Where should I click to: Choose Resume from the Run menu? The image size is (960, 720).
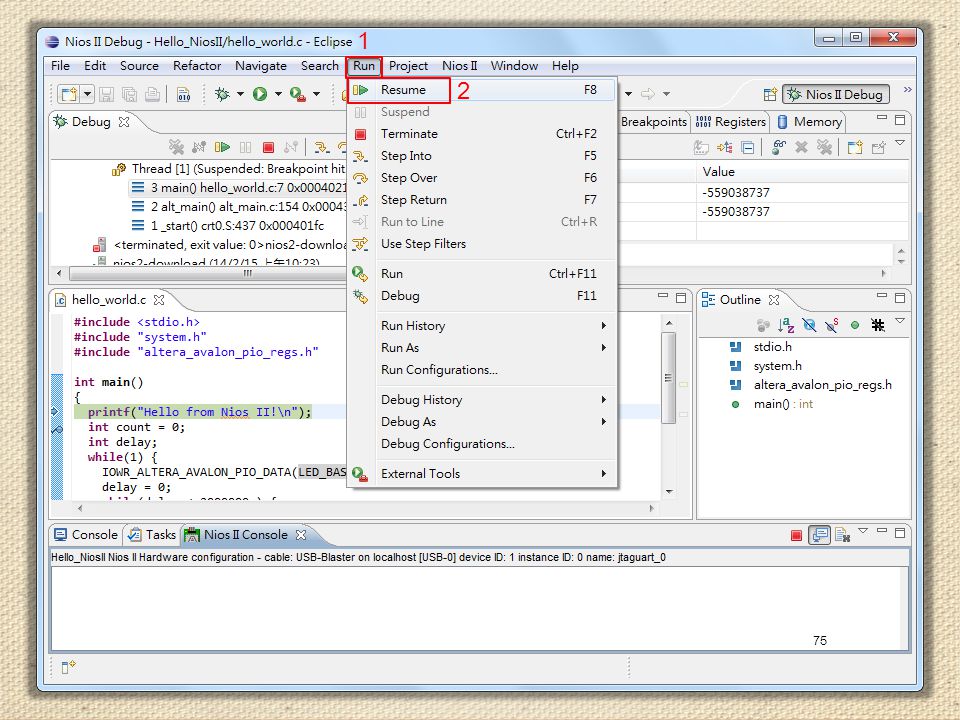click(480, 90)
